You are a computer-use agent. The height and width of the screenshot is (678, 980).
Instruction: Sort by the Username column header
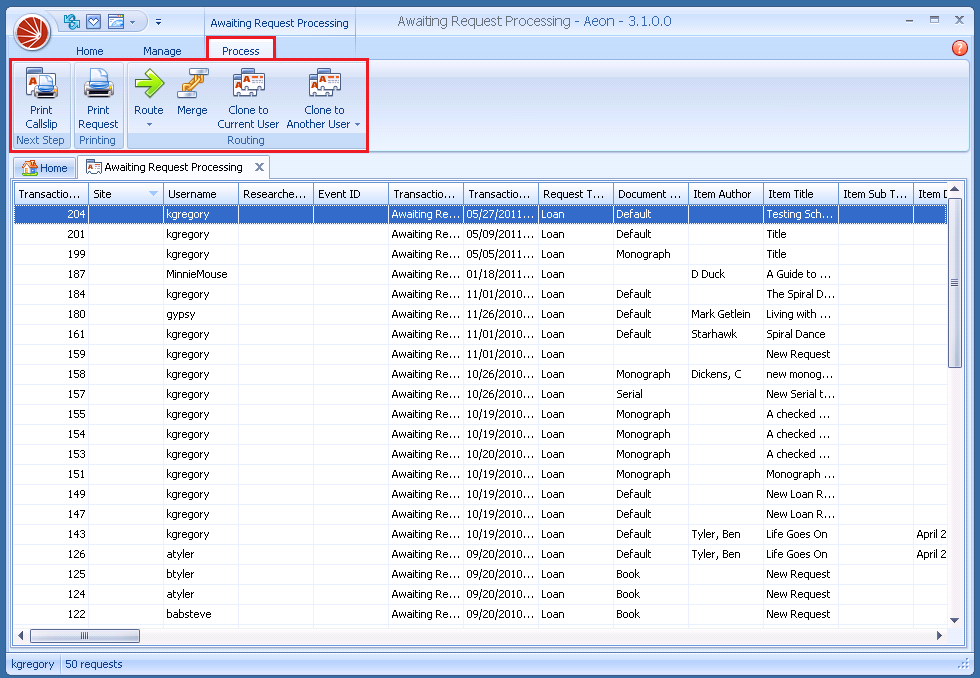tap(200, 194)
